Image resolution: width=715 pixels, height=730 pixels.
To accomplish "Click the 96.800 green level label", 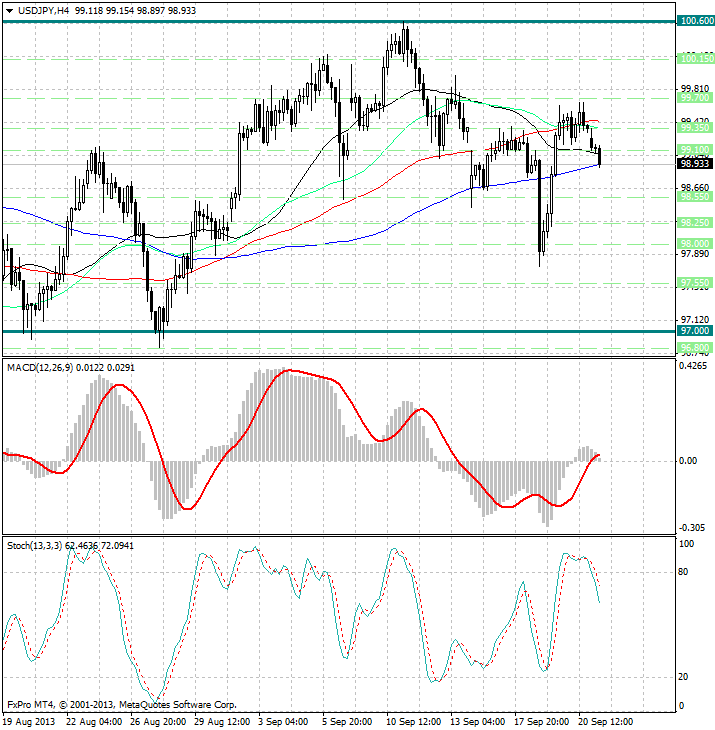I will 695,348.
